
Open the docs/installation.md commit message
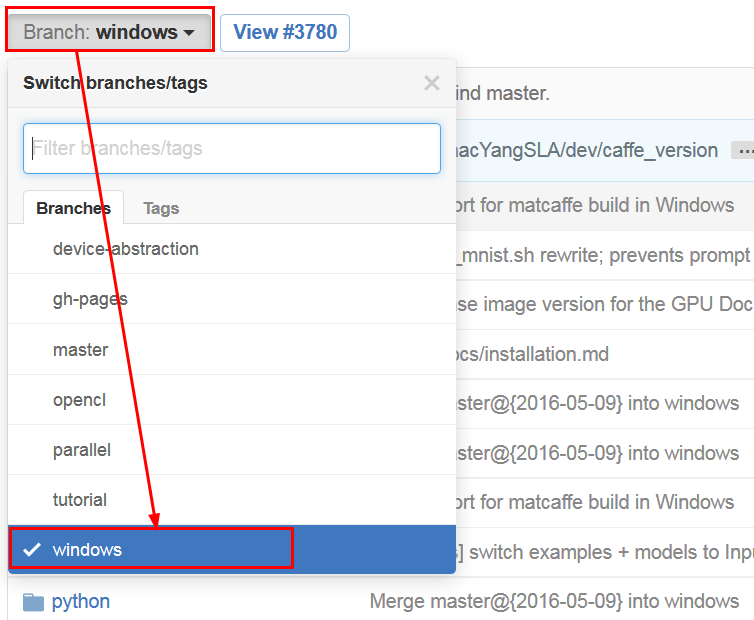point(531,354)
